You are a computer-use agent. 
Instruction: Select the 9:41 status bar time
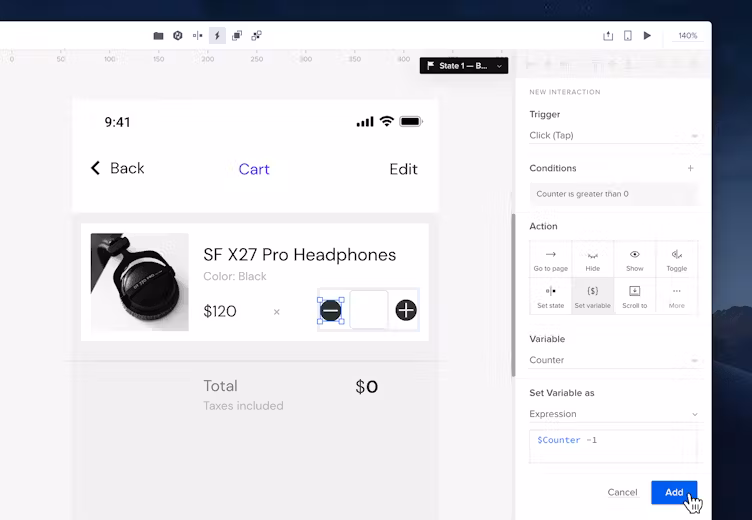[118, 122]
